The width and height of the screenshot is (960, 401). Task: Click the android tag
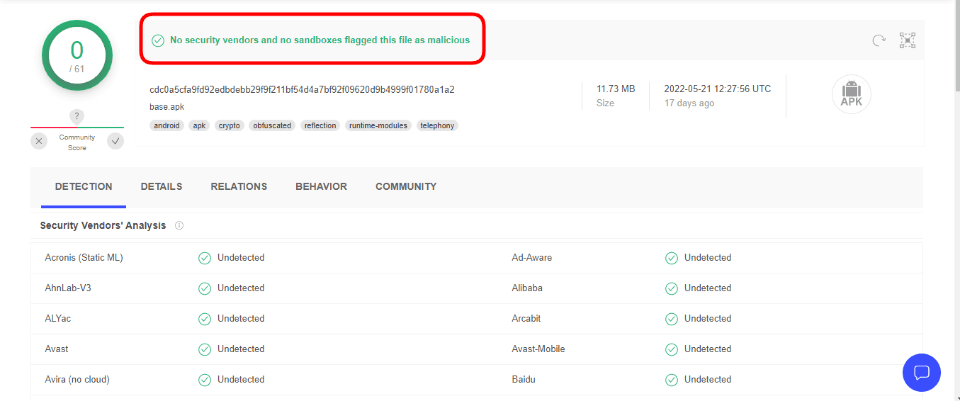[x=167, y=126]
